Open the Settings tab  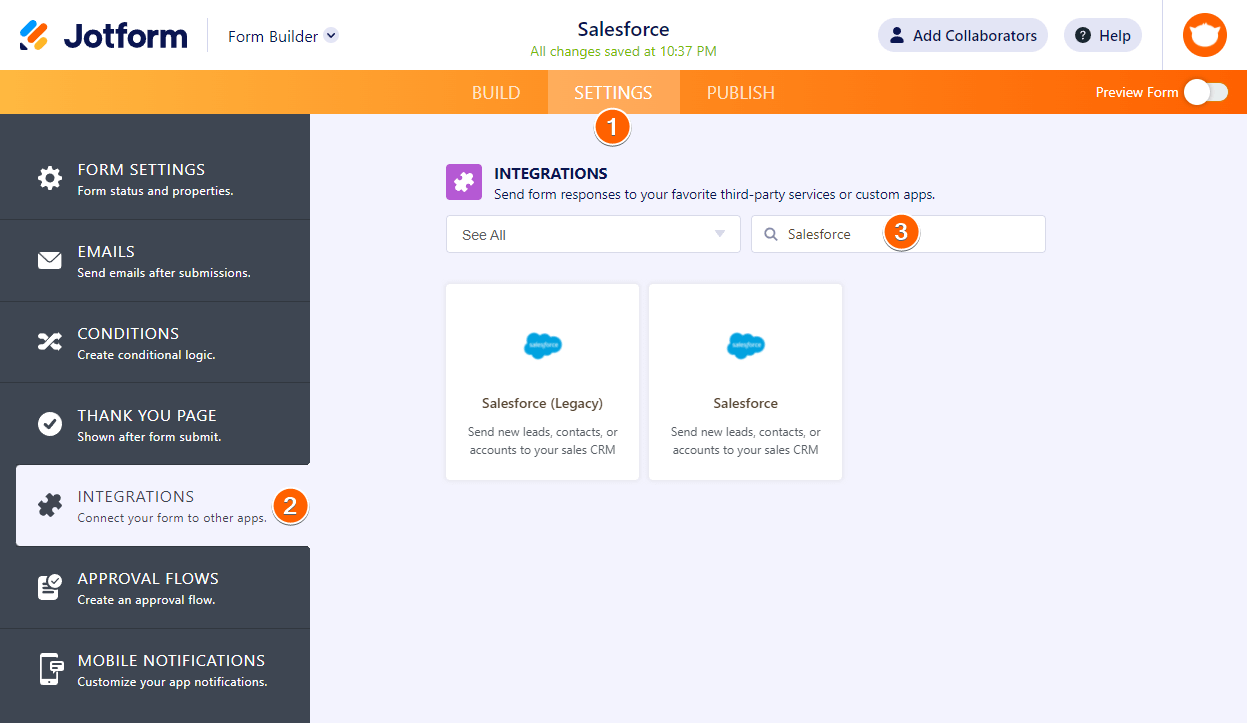point(613,93)
